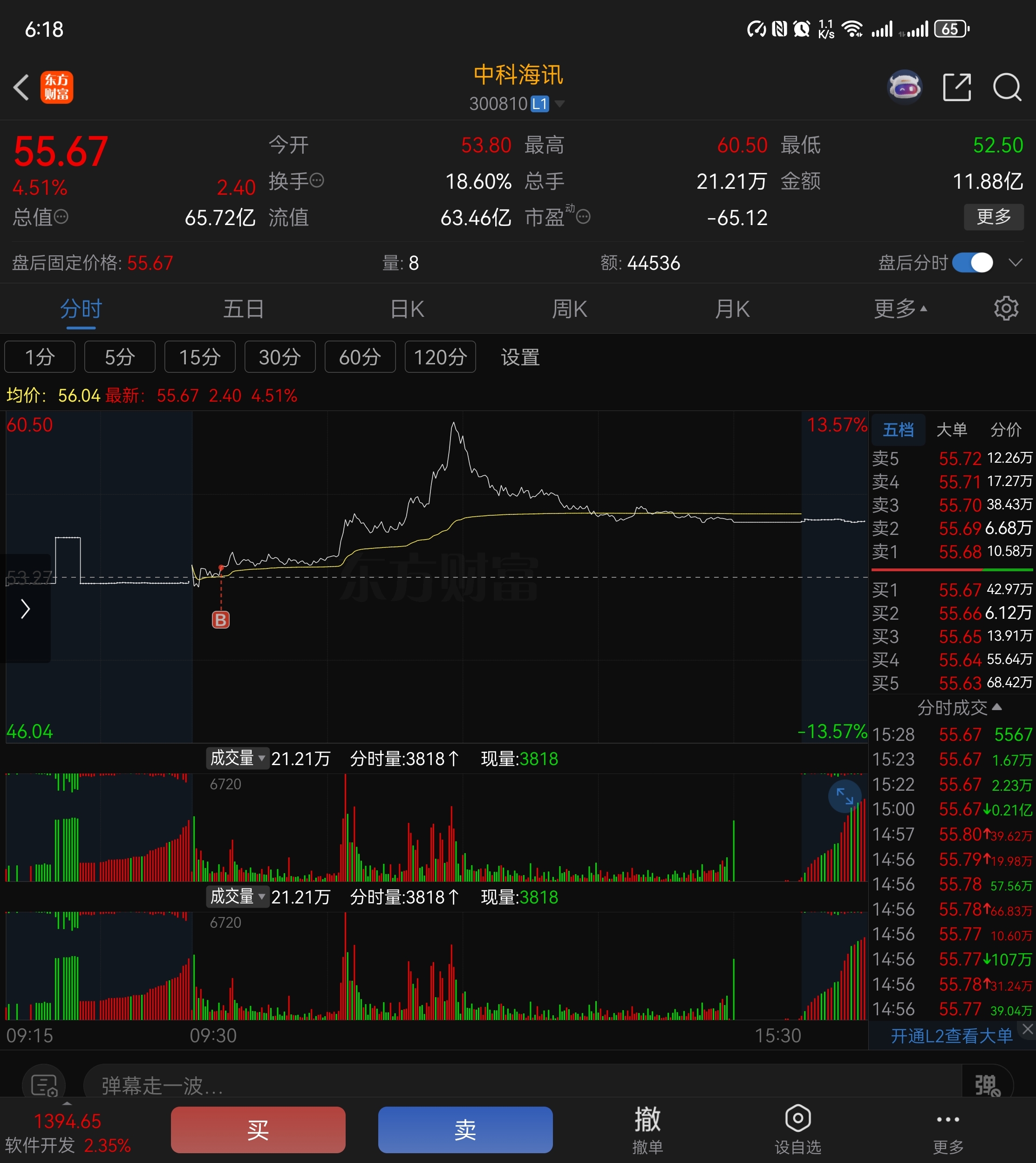Tap 设自选 add to watchlist icon
1036x1163 pixels.
point(798,1129)
